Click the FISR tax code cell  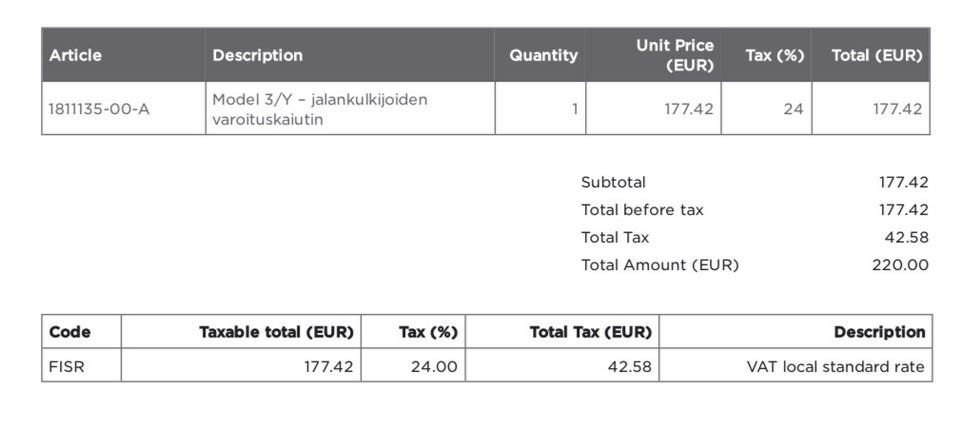pyautogui.click(x=67, y=367)
